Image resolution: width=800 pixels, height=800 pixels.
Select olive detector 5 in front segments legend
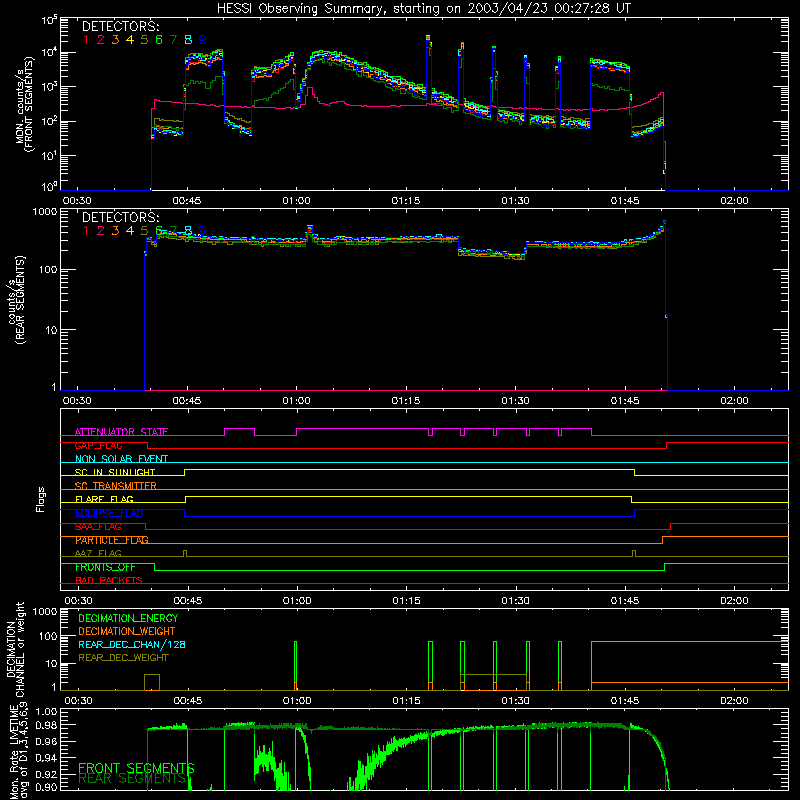144,40
